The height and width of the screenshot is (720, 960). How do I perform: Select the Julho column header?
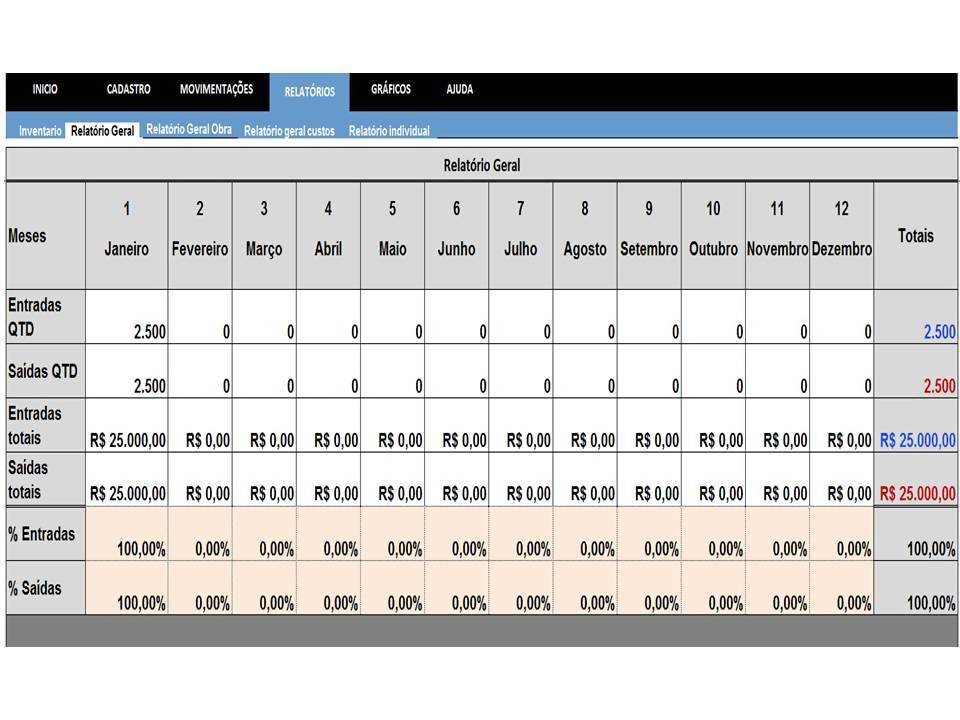[x=521, y=236]
